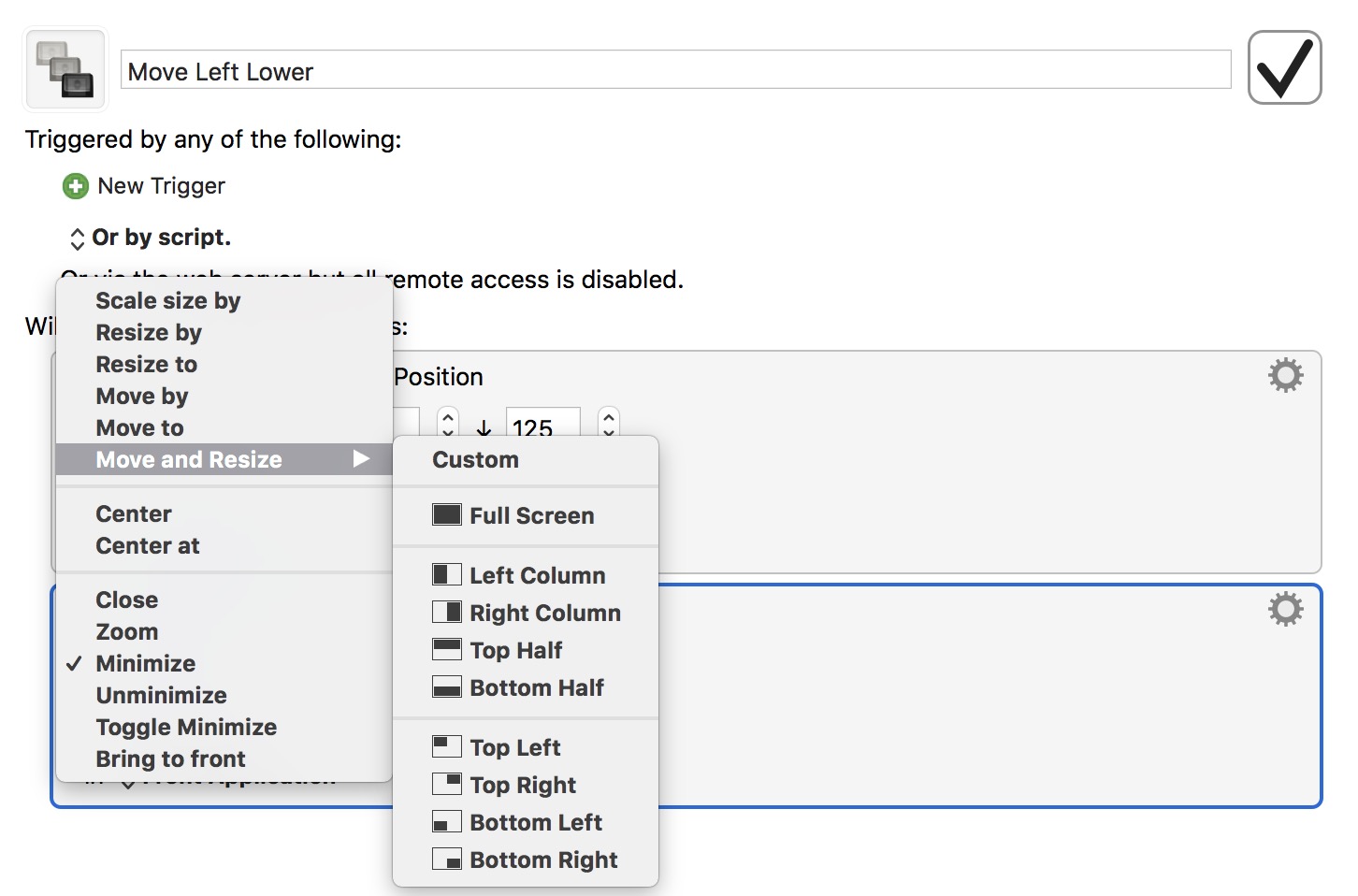Choose Bring to front item

click(x=224, y=759)
